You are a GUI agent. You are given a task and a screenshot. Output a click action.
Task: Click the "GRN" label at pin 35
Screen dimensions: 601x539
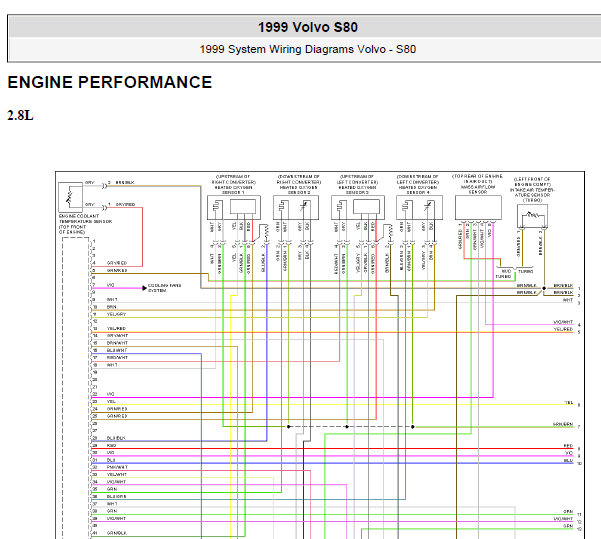tap(112, 489)
